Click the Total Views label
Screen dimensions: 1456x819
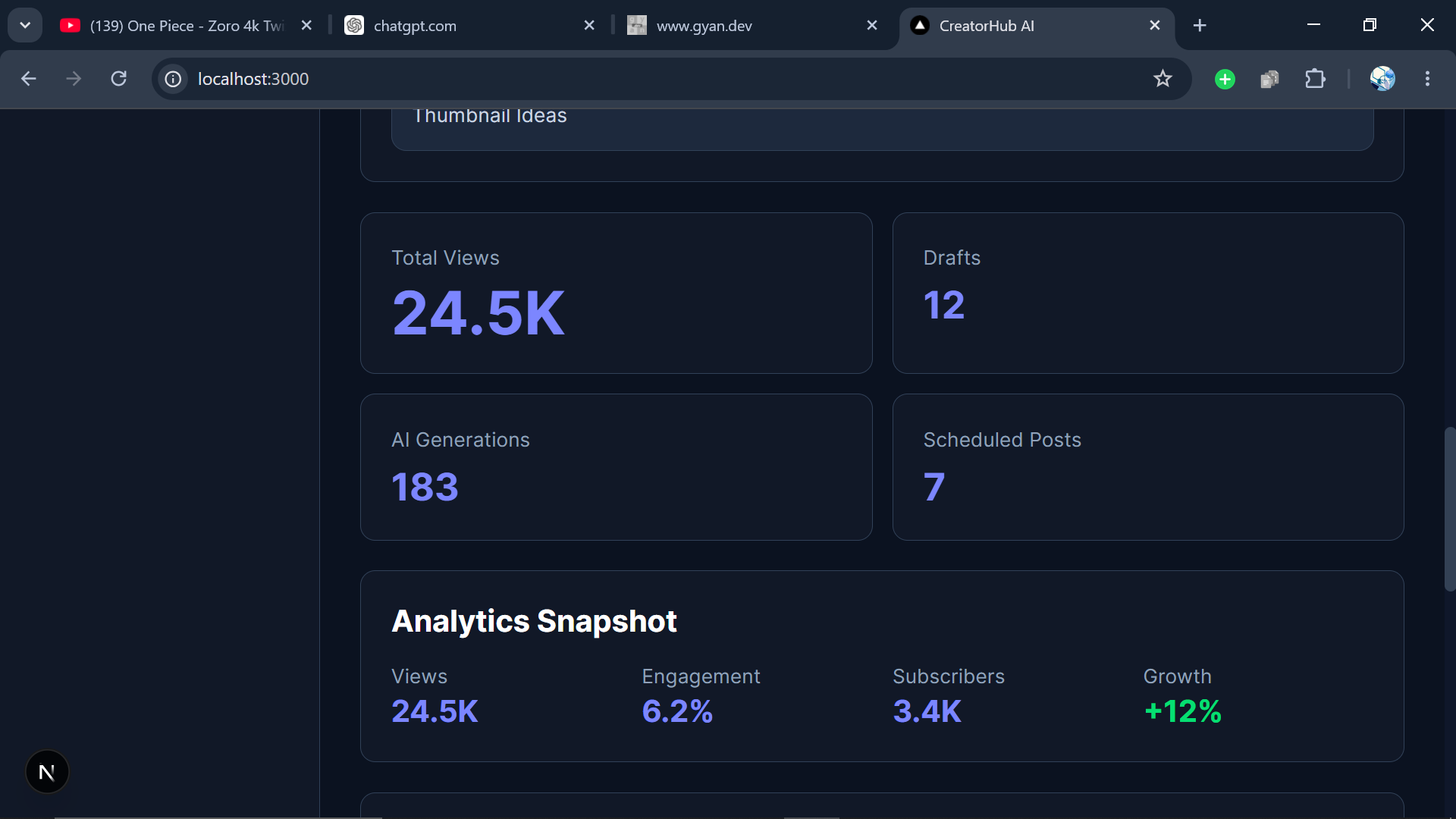[x=445, y=258]
